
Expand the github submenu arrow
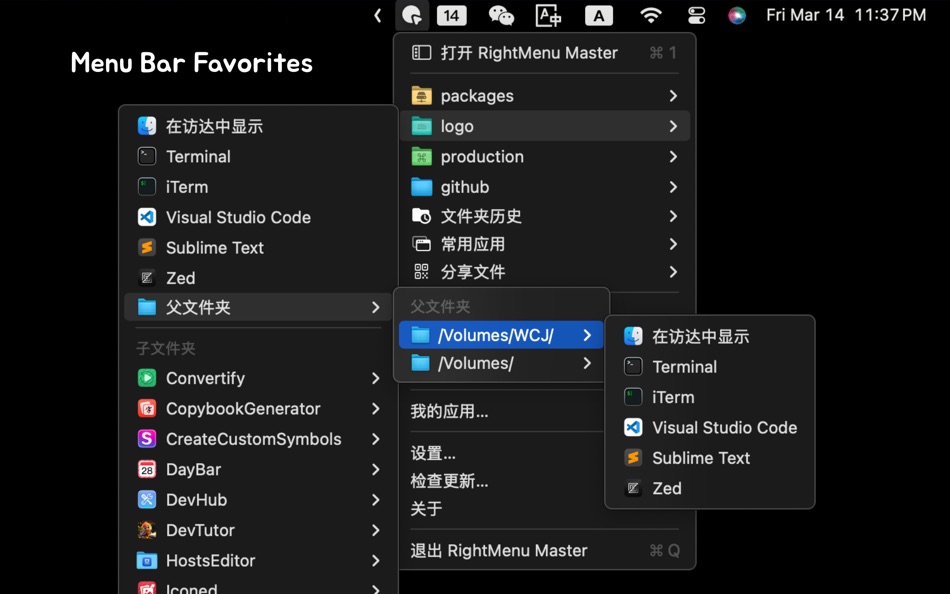[x=673, y=187]
